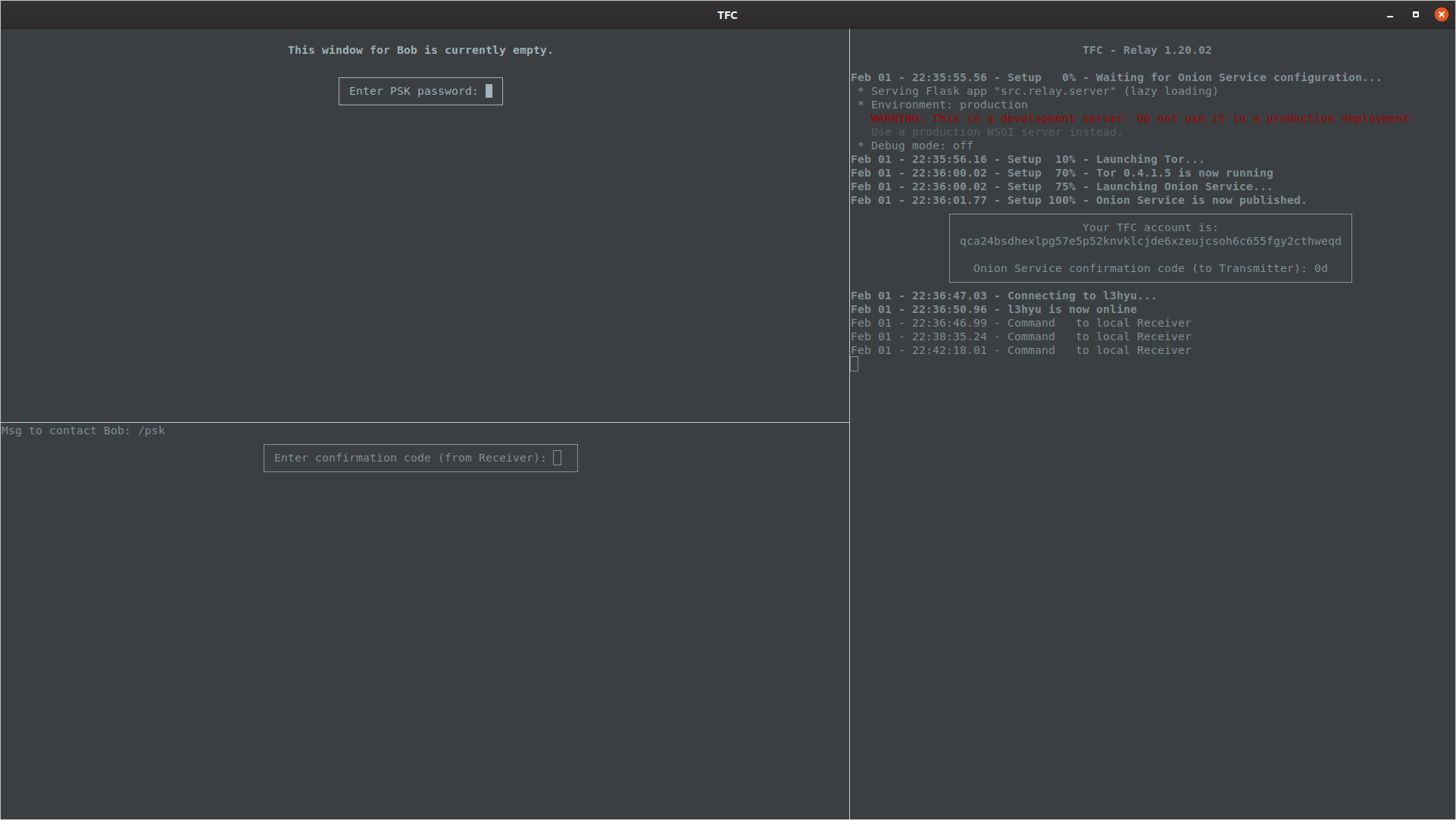The width and height of the screenshot is (1456, 820).
Task: Click the 'Environment: production' line
Action: click(x=942, y=105)
